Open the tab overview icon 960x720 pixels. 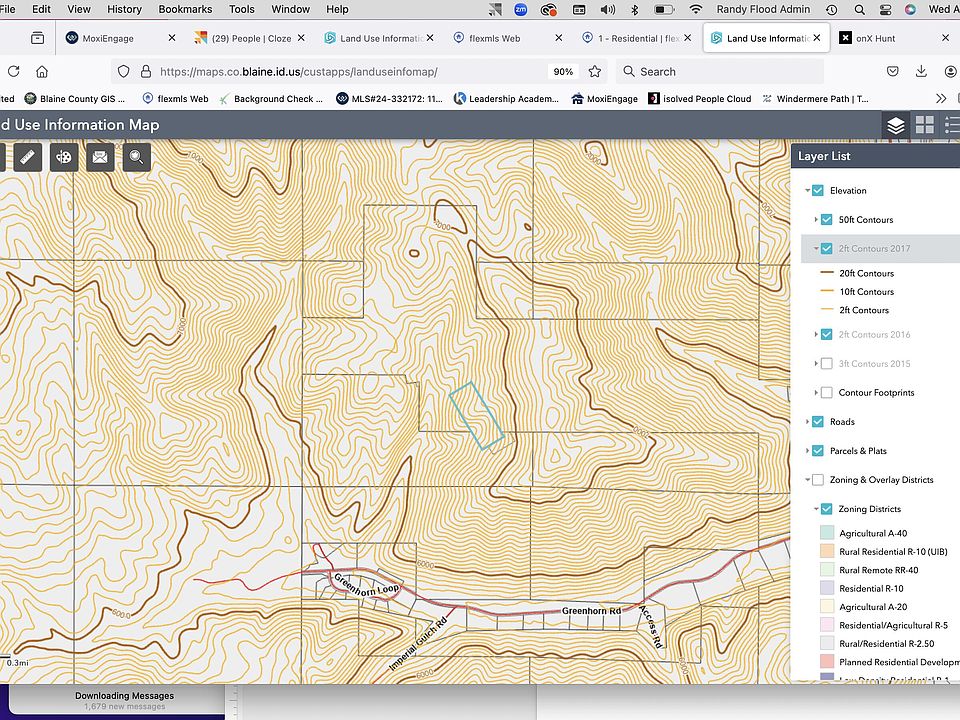click(x=37, y=38)
